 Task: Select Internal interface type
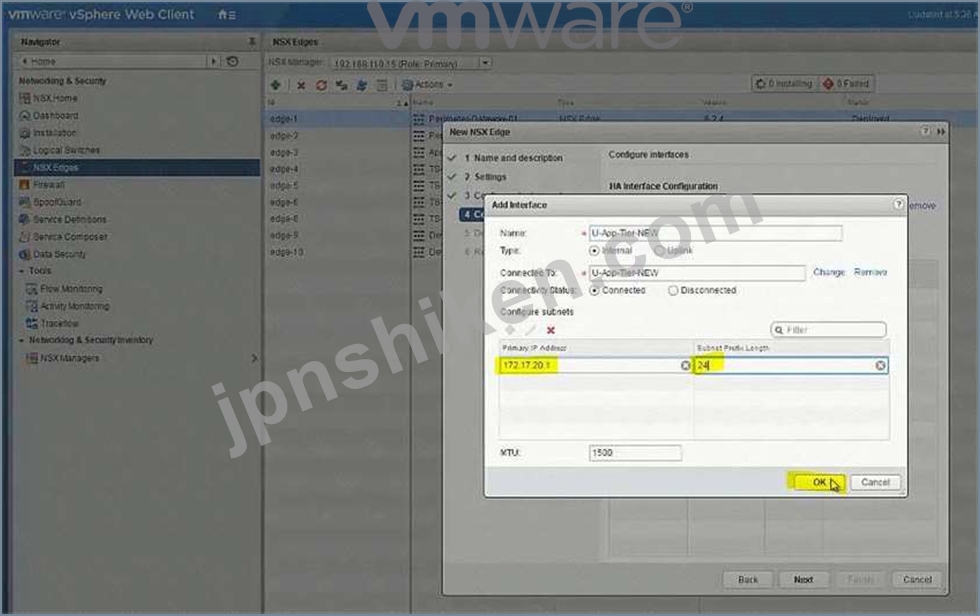coord(594,251)
